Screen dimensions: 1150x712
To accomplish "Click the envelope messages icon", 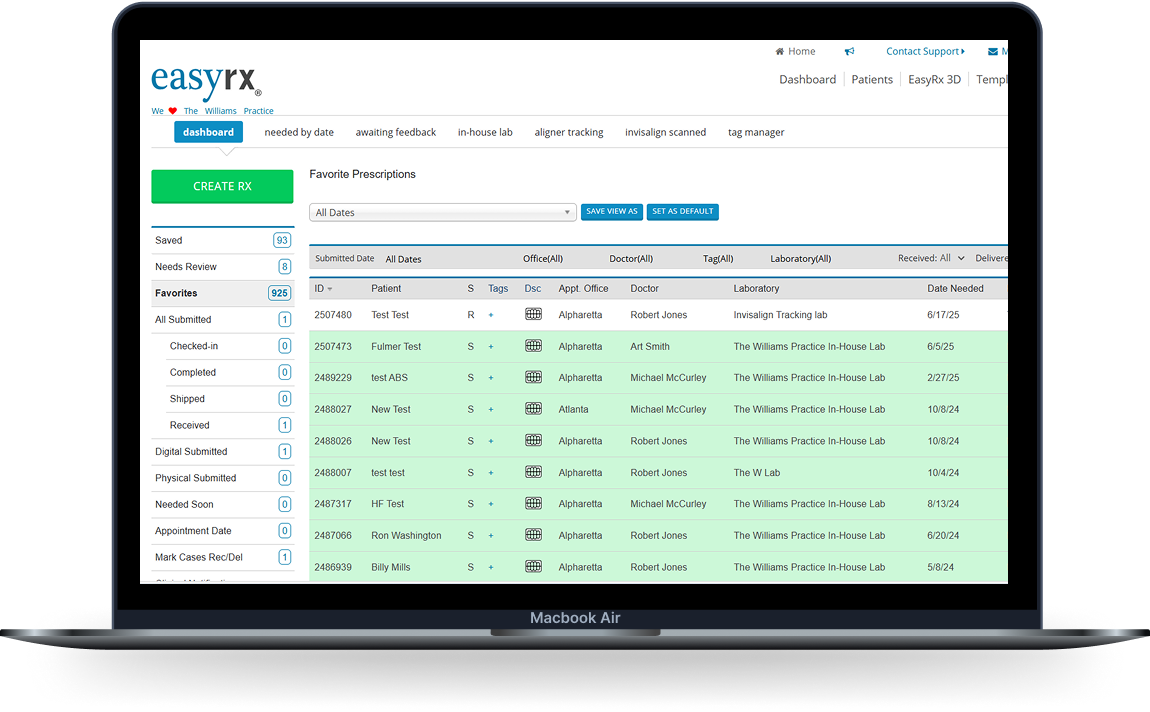I will (x=992, y=51).
